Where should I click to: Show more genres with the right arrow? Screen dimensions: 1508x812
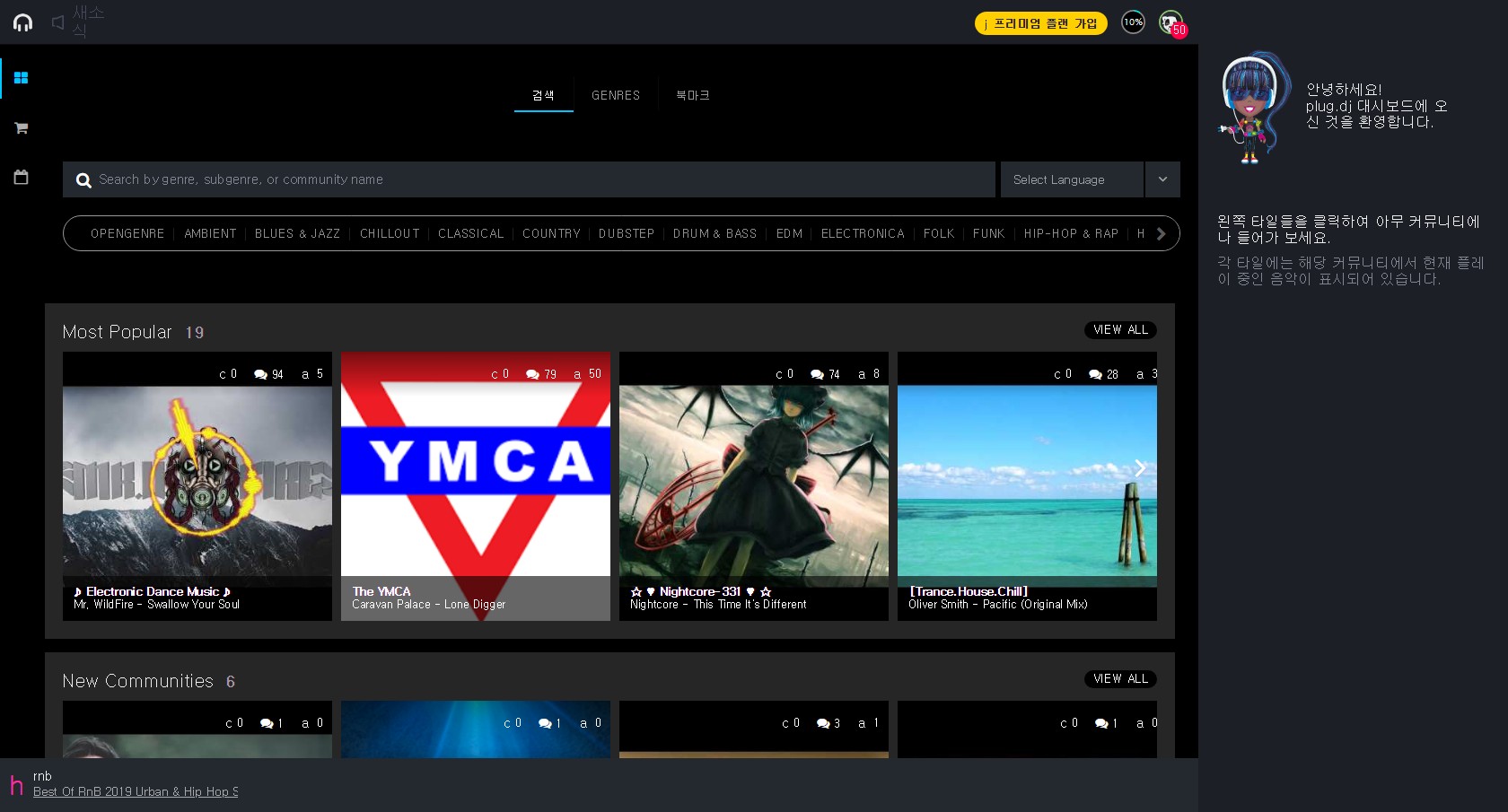coord(1162,234)
